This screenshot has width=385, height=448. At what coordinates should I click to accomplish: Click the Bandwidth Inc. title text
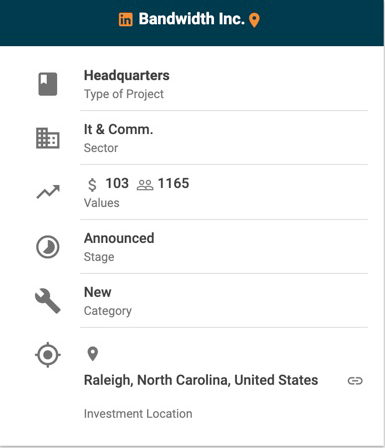(191, 19)
